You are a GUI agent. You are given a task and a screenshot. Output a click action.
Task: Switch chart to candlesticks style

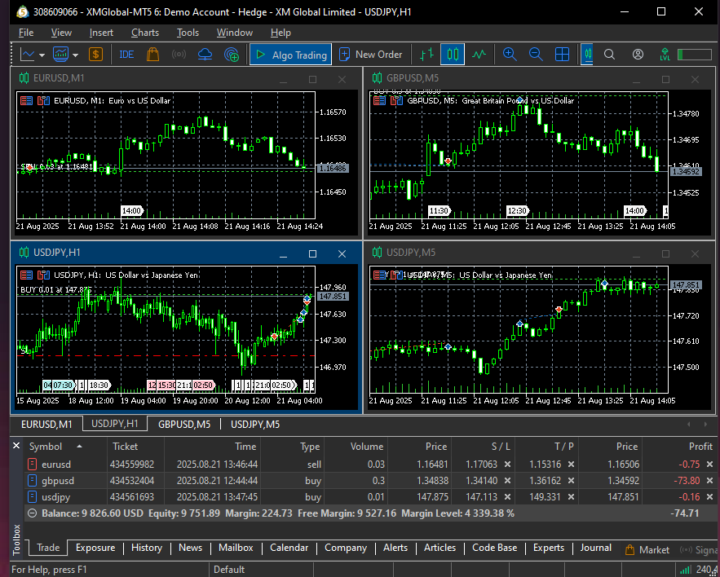coord(452,54)
